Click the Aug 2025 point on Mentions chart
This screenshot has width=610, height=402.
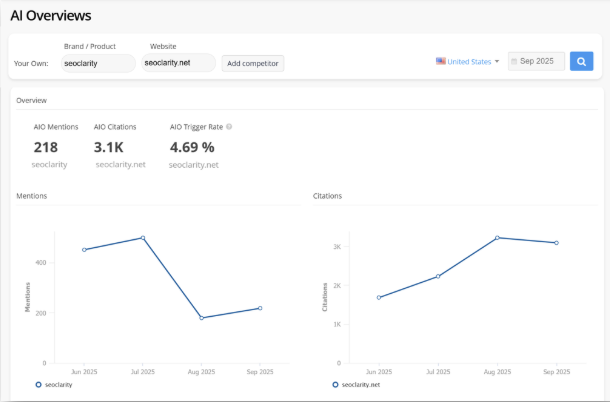(201, 318)
